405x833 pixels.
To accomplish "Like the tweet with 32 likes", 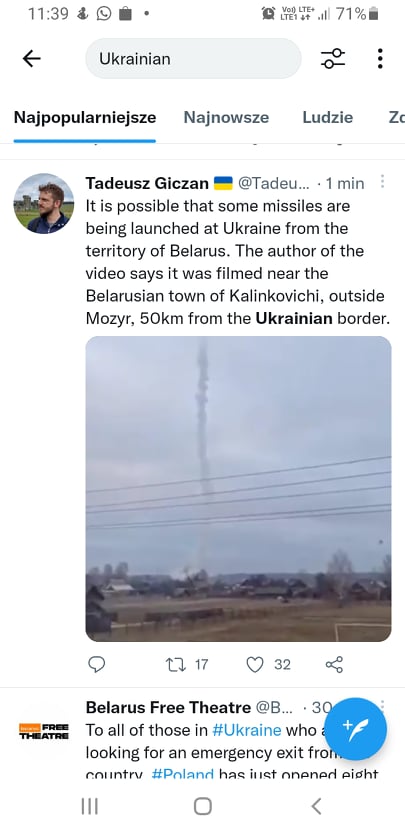I will click(268, 664).
